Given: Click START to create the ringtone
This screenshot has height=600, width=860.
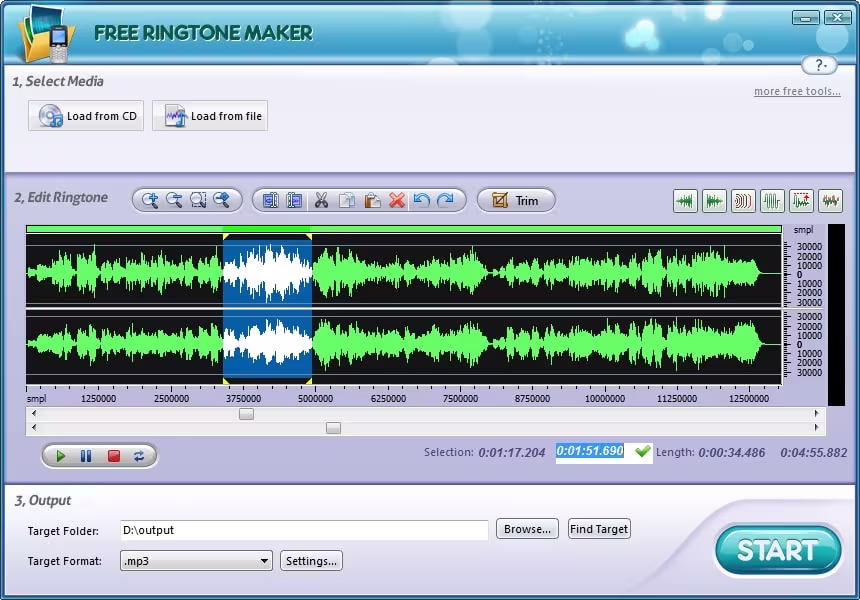Looking at the screenshot, I should (778, 550).
